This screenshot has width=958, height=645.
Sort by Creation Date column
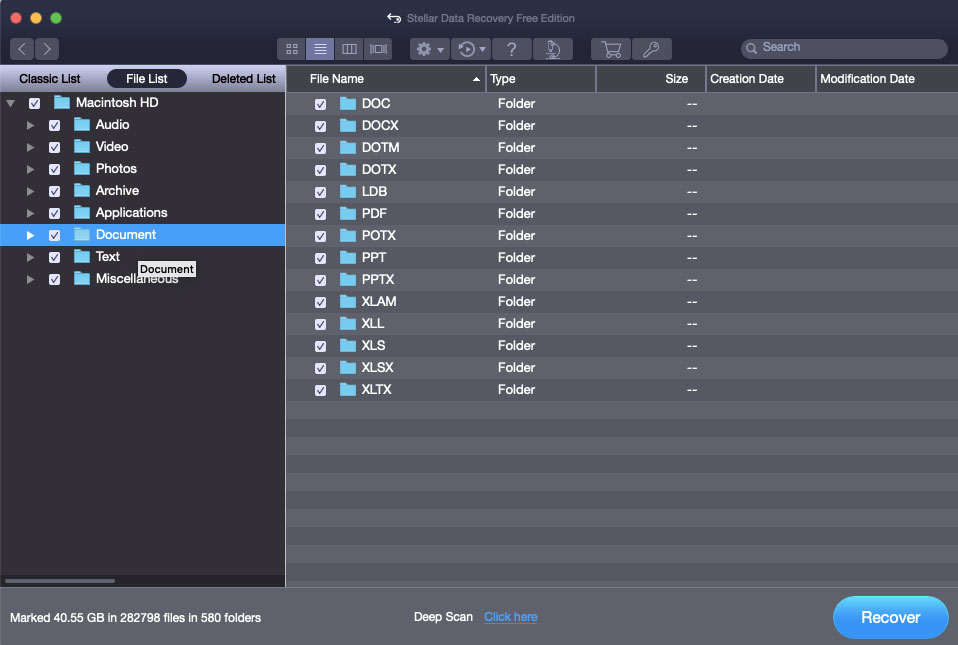pos(761,79)
